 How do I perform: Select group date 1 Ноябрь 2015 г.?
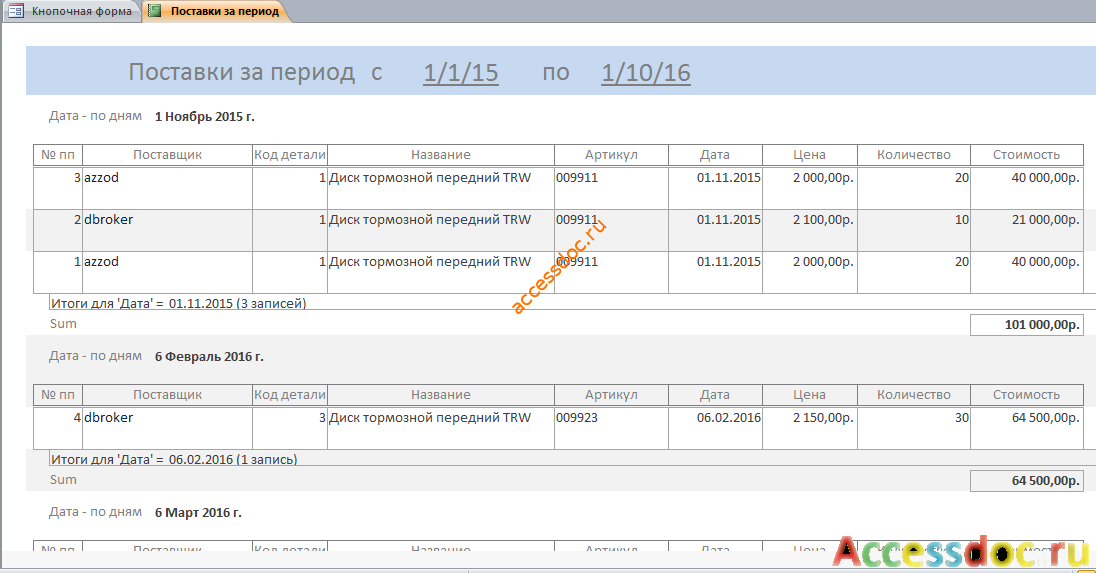coord(205,117)
